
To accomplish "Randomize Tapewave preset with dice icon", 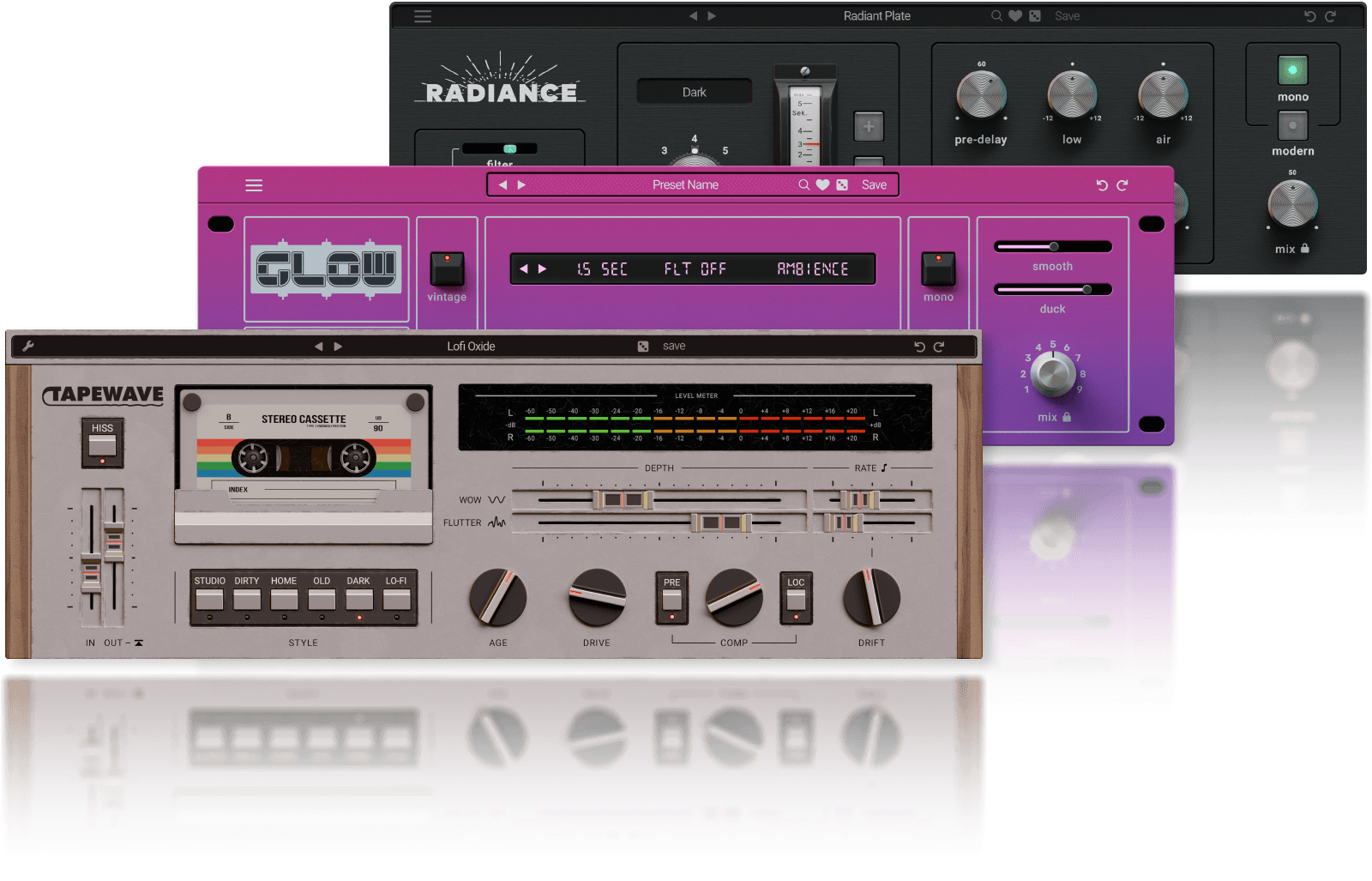I will [x=643, y=347].
